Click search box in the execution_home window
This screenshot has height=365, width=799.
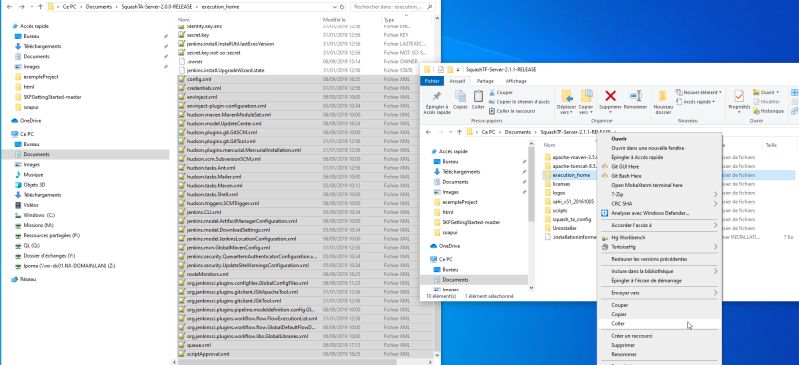point(392,7)
